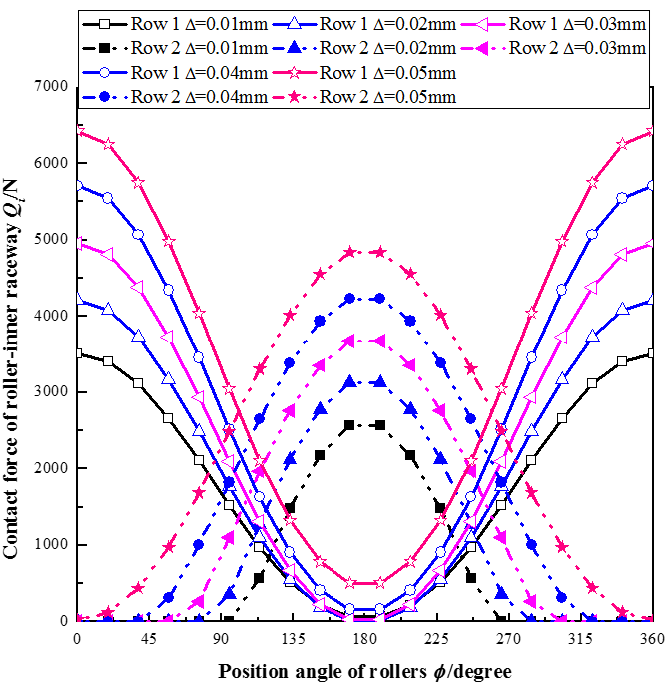Pick the open circle legend marker for Row 1 Δ=0.04mm
The height and width of the screenshot is (686, 668).
coord(106,72)
